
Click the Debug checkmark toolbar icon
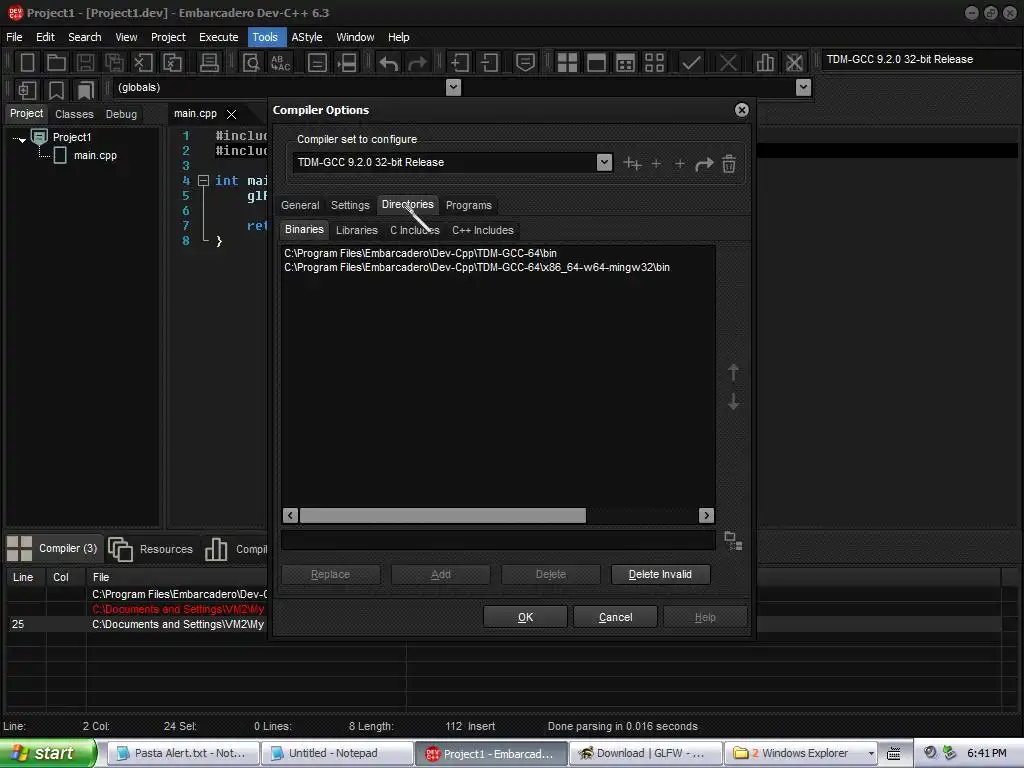(691, 63)
